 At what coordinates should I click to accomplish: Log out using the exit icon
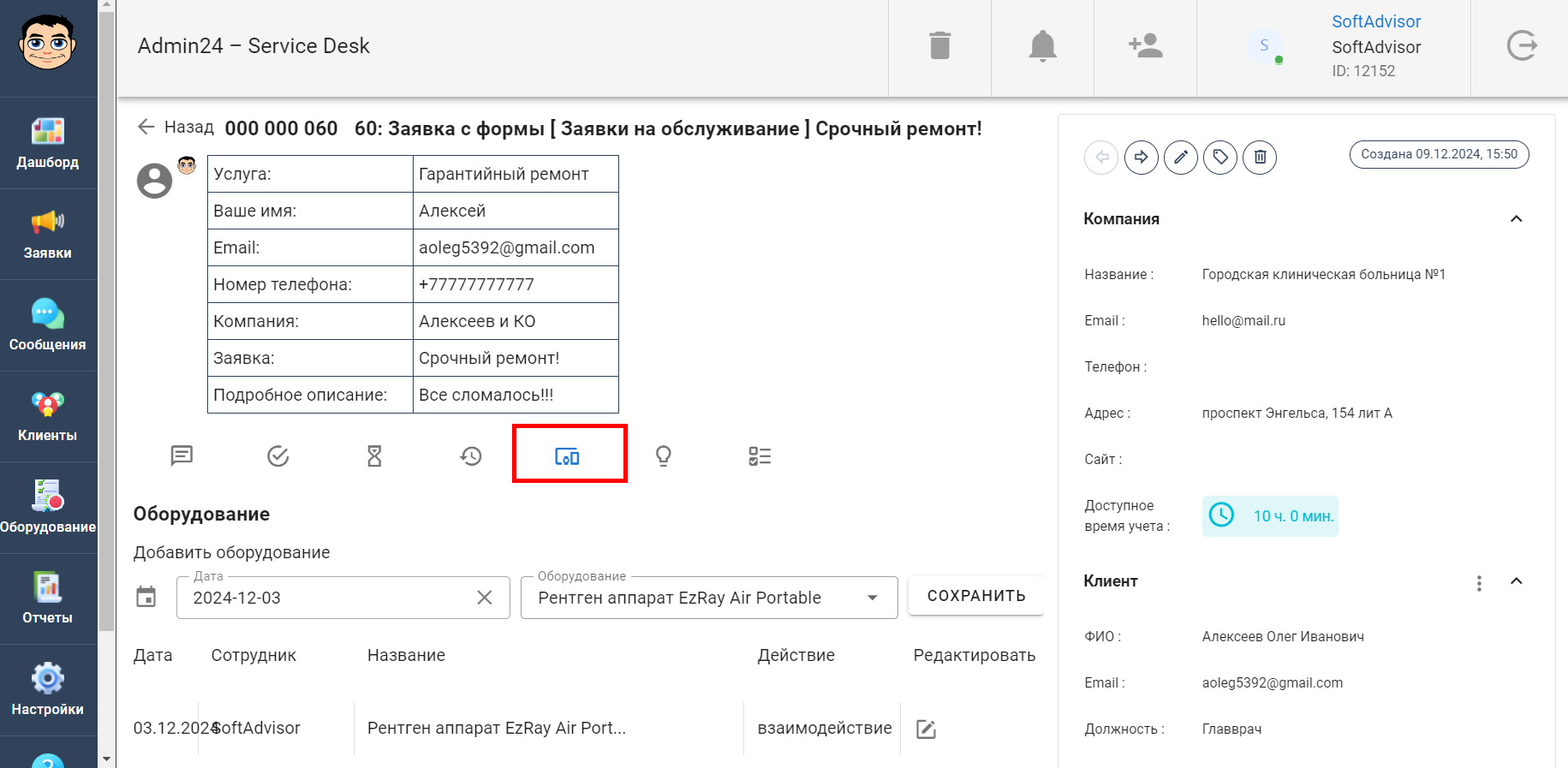(1521, 45)
